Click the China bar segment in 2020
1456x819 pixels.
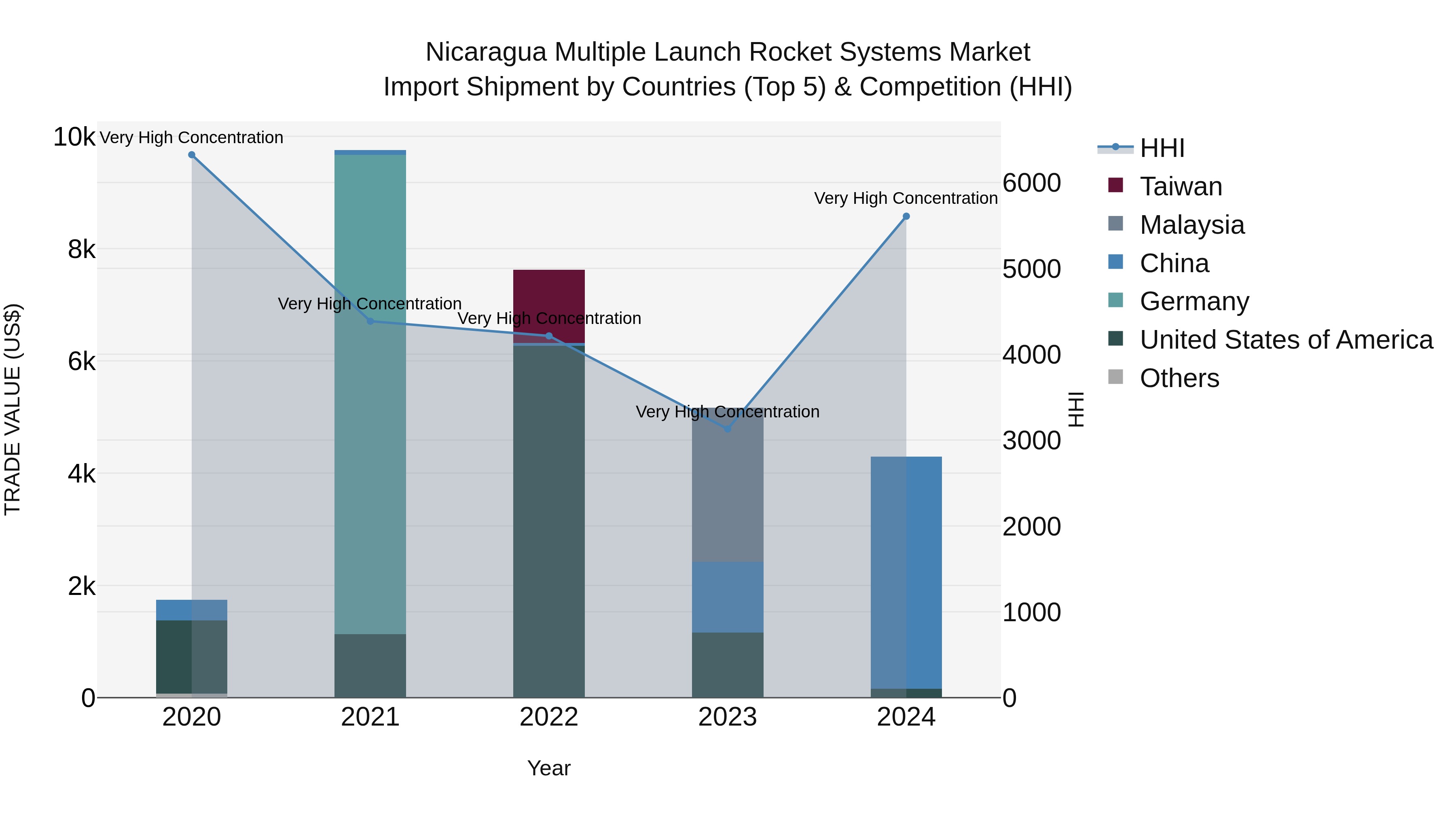click(x=192, y=610)
